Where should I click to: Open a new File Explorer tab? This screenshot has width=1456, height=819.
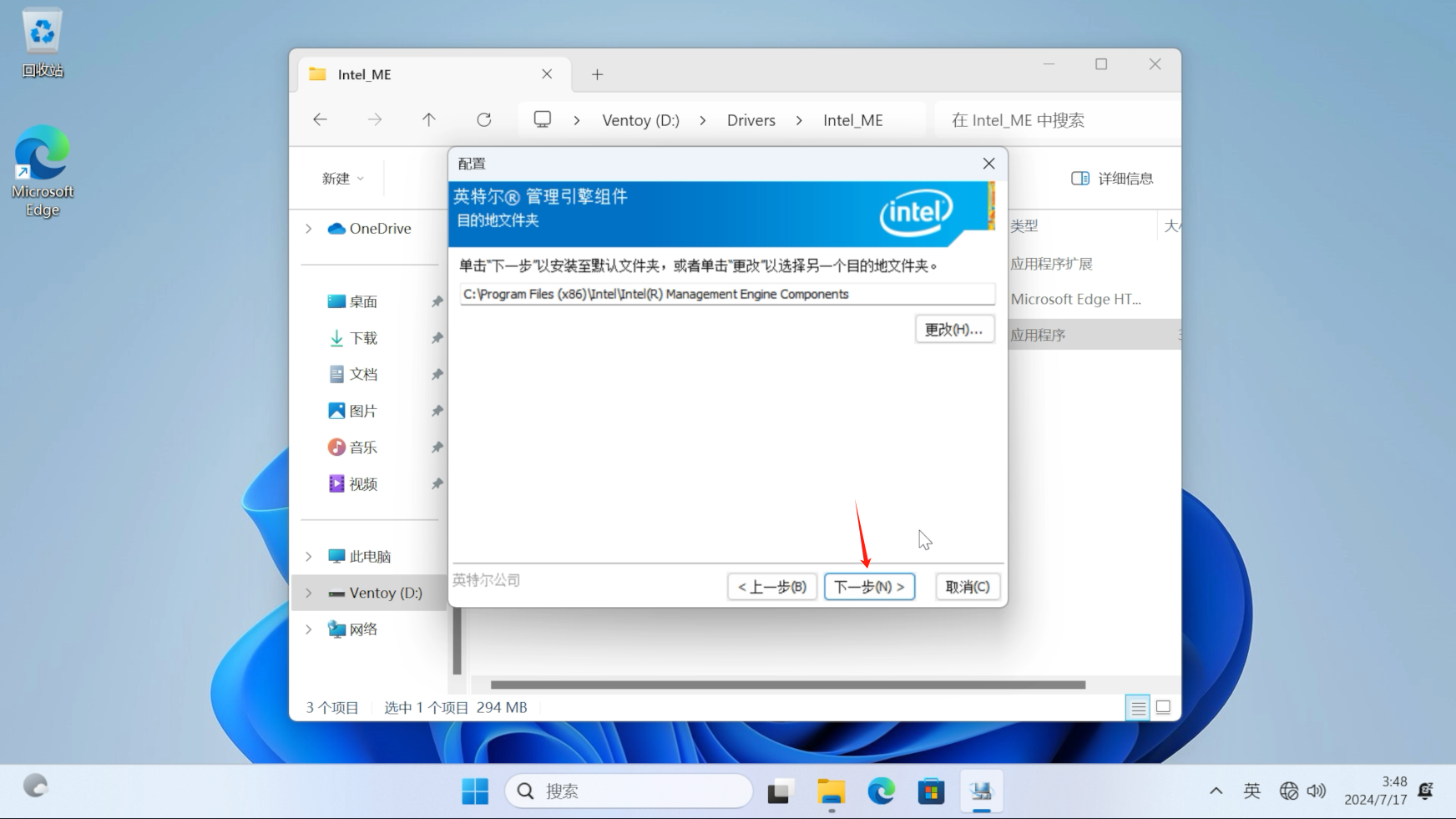[597, 74]
